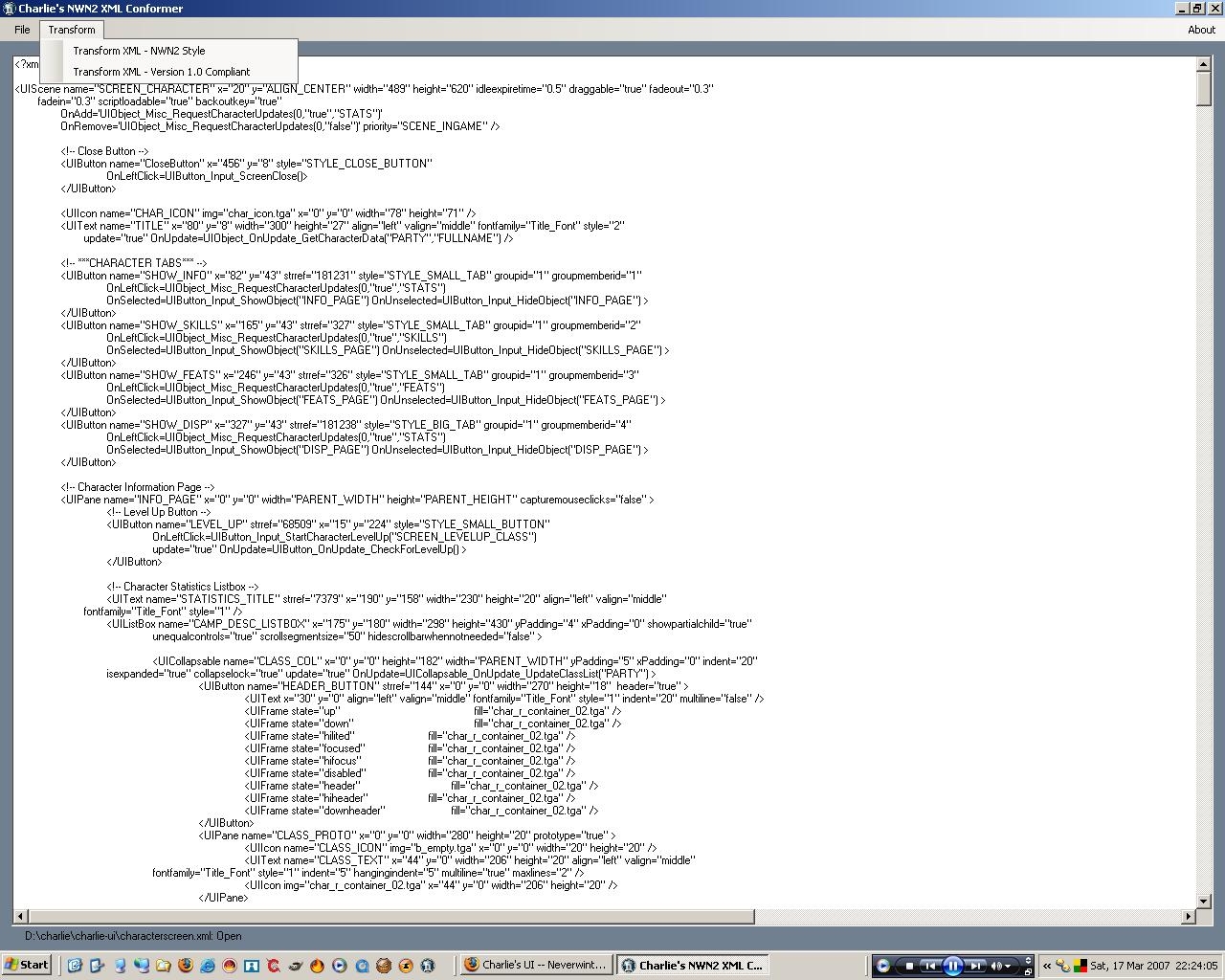Viewport: 1225px width, 980px height.
Task: Open the About menu item
Action: tap(1201, 30)
